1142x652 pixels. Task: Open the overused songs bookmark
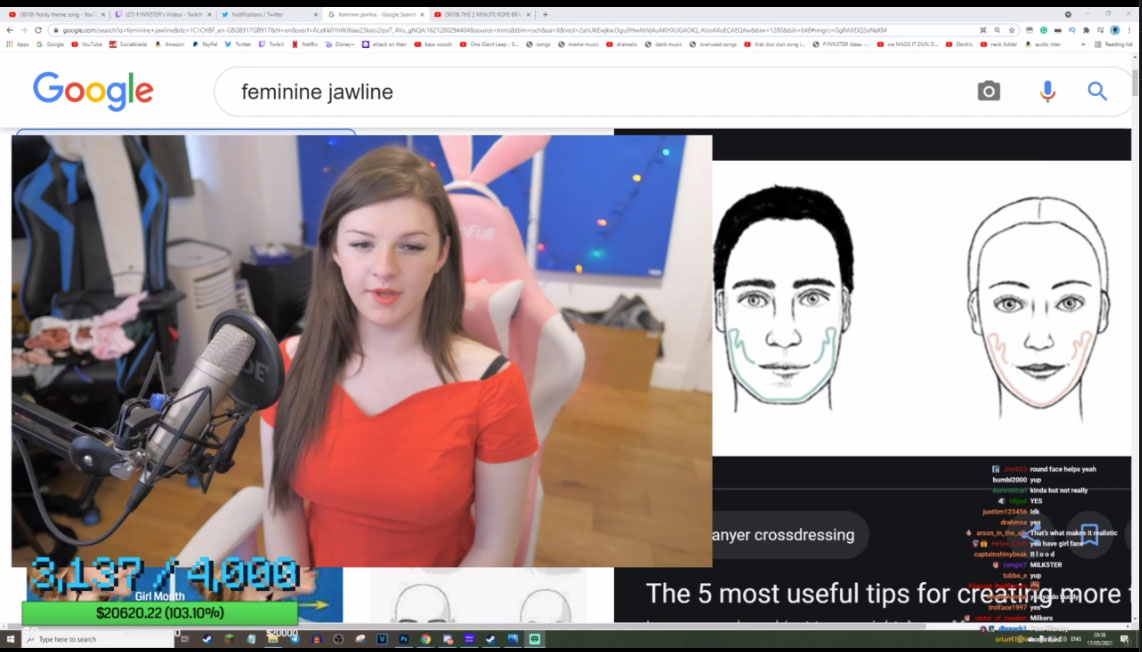(x=713, y=44)
